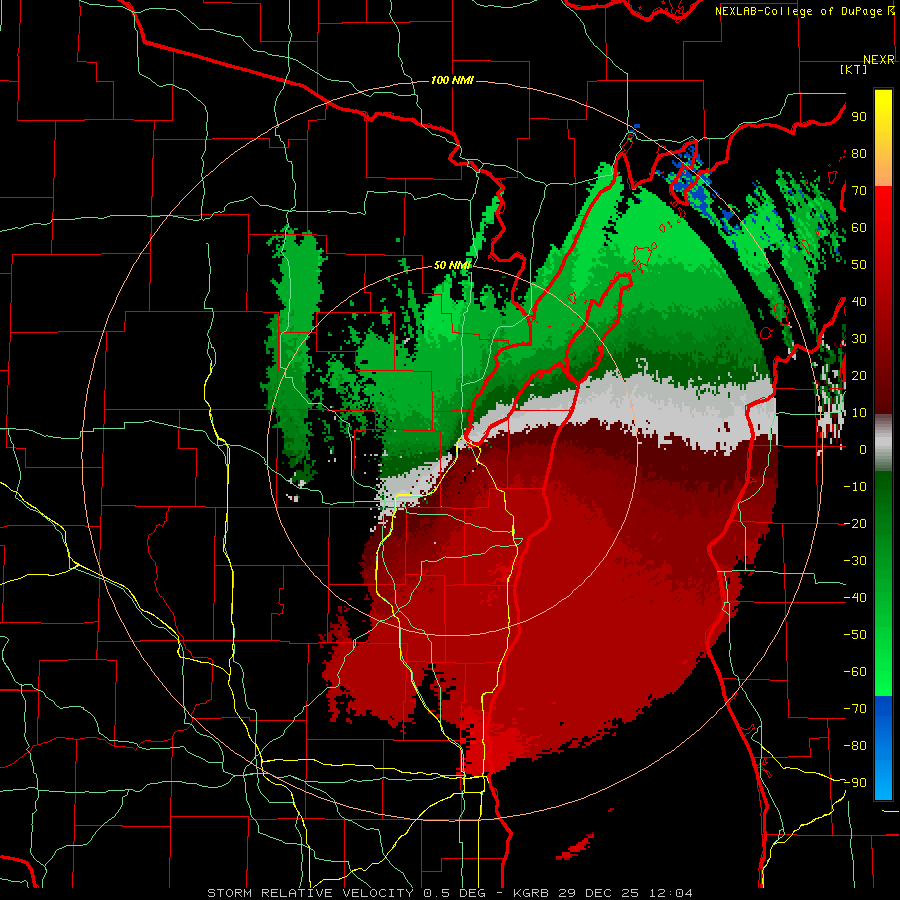The image size is (900, 900).
Task: Pick the blue bottom of the color bar
Action: point(883,747)
